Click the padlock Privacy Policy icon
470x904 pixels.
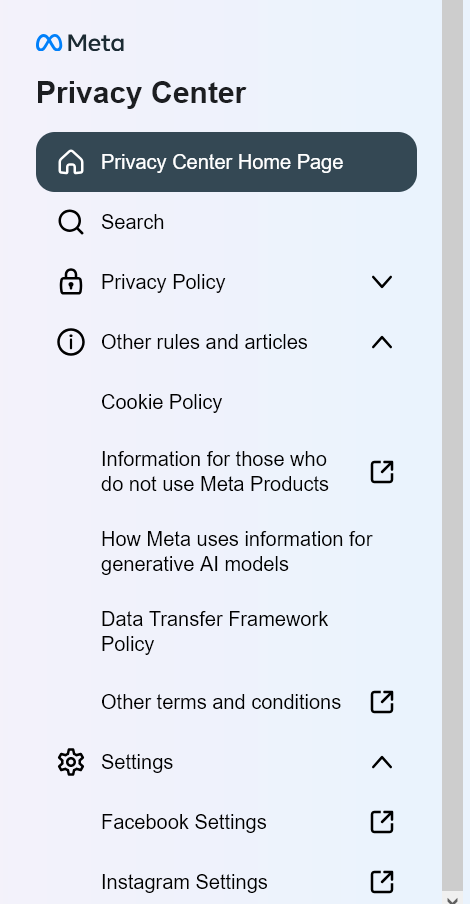pyautogui.click(x=71, y=282)
